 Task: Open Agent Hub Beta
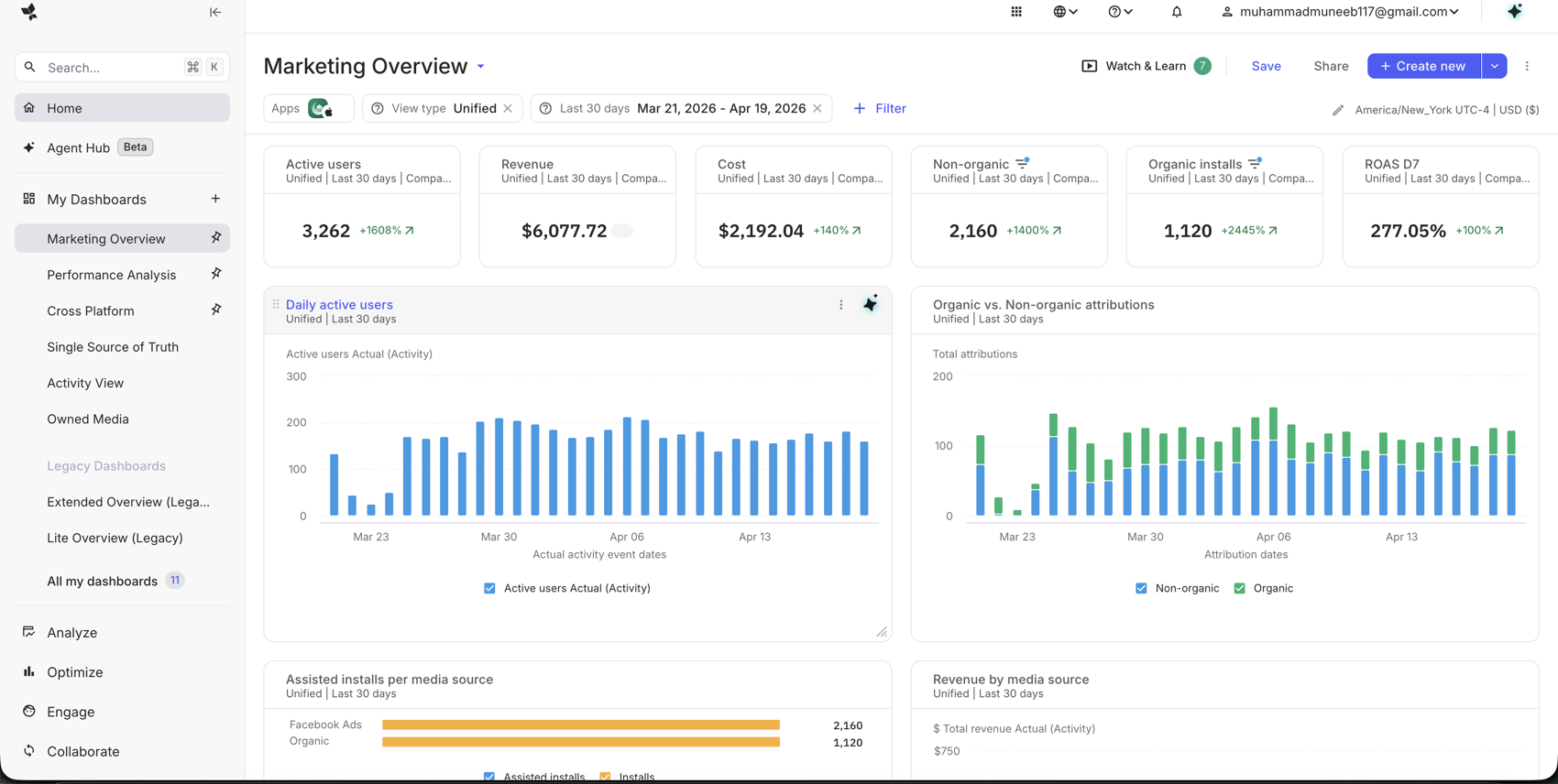[122, 147]
